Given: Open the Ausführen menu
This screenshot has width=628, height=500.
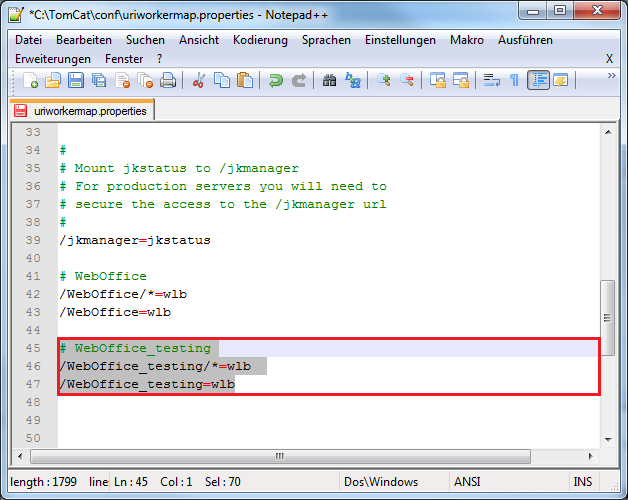Looking at the screenshot, I should click(x=525, y=40).
